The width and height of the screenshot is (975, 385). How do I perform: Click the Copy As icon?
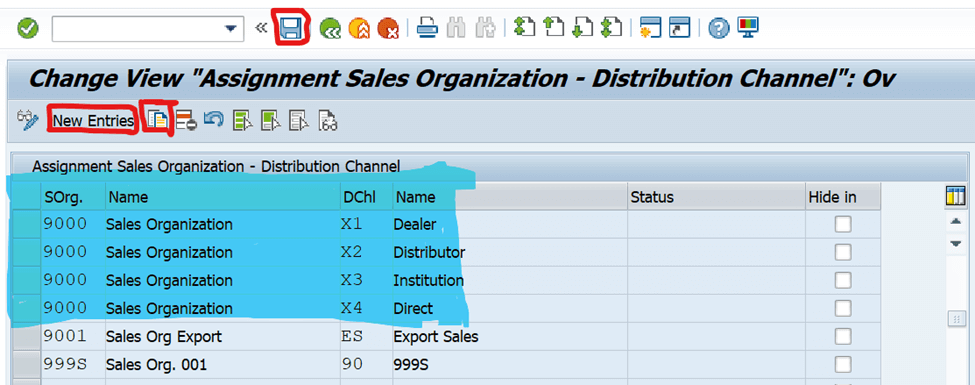159,119
